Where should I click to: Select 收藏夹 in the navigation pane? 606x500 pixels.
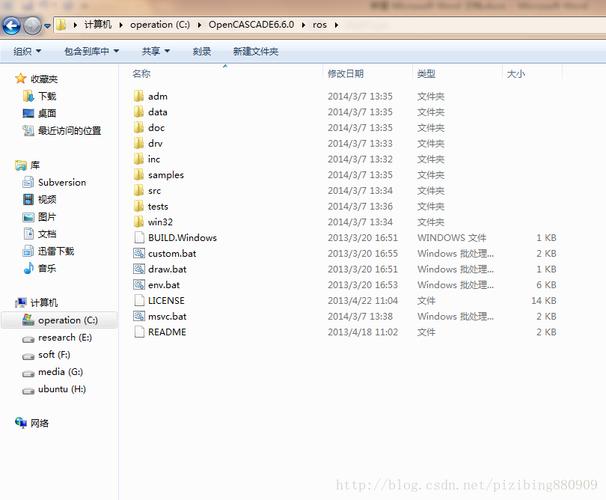(x=44, y=79)
